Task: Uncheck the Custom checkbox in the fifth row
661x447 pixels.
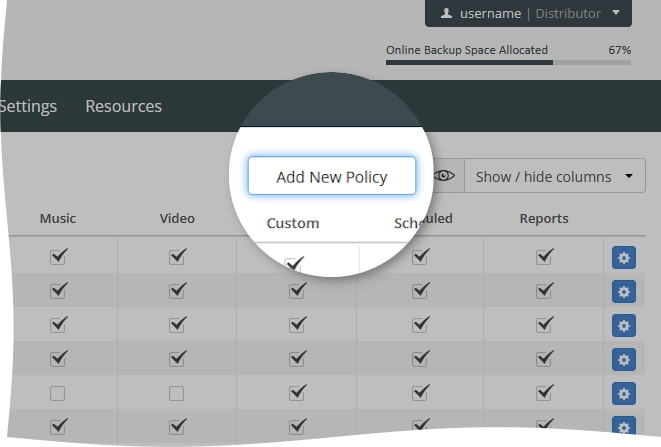Action: point(297,393)
